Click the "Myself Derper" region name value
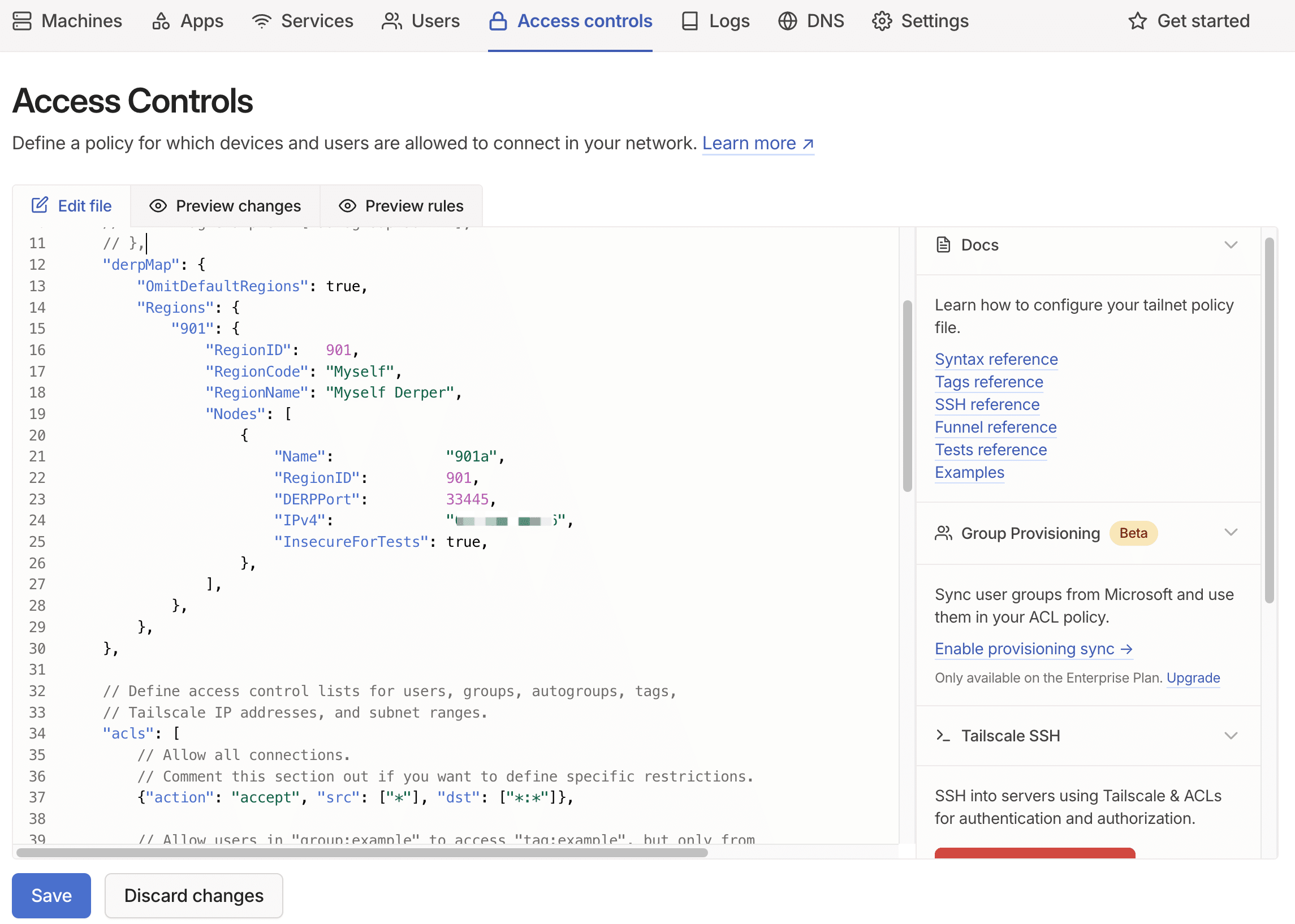Viewport: 1295px width, 924px height. click(x=390, y=392)
